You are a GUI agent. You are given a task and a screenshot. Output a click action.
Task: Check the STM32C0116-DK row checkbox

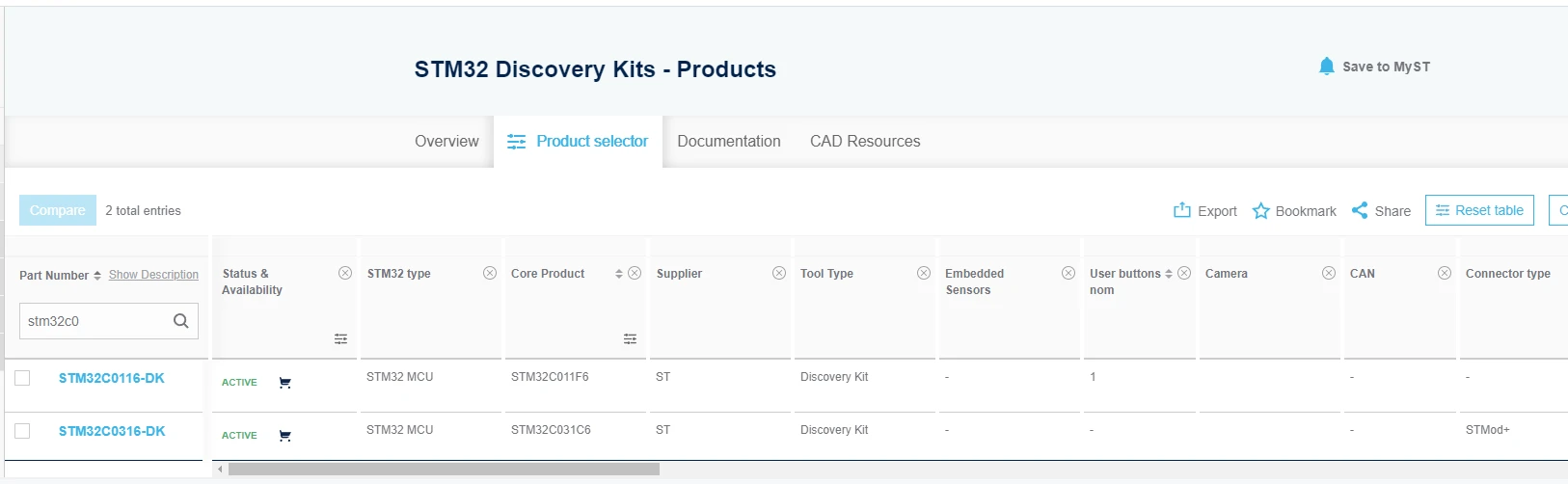pyautogui.click(x=22, y=378)
